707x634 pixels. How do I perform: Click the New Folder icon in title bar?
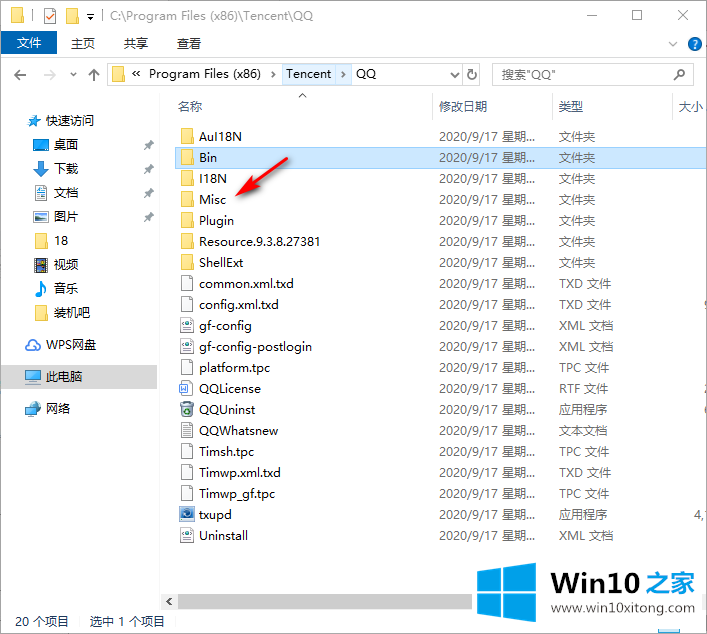(x=72, y=16)
